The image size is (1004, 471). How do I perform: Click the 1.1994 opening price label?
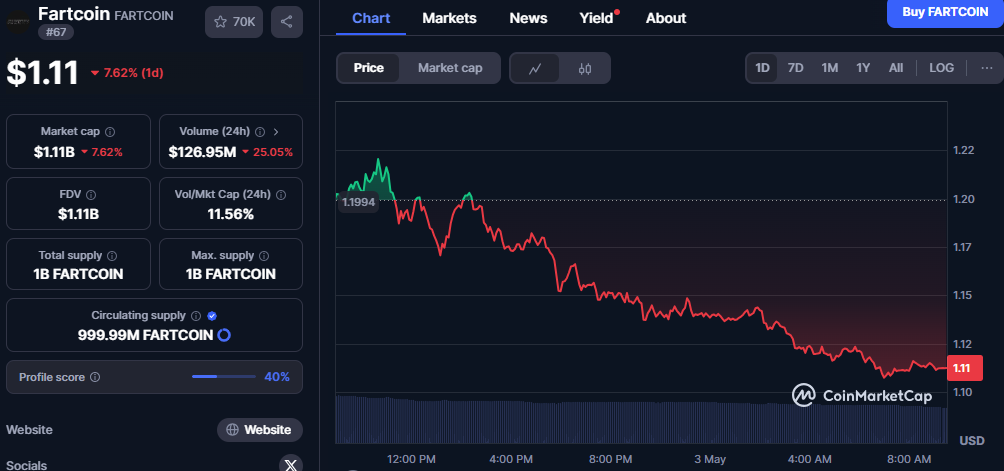pyautogui.click(x=359, y=203)
